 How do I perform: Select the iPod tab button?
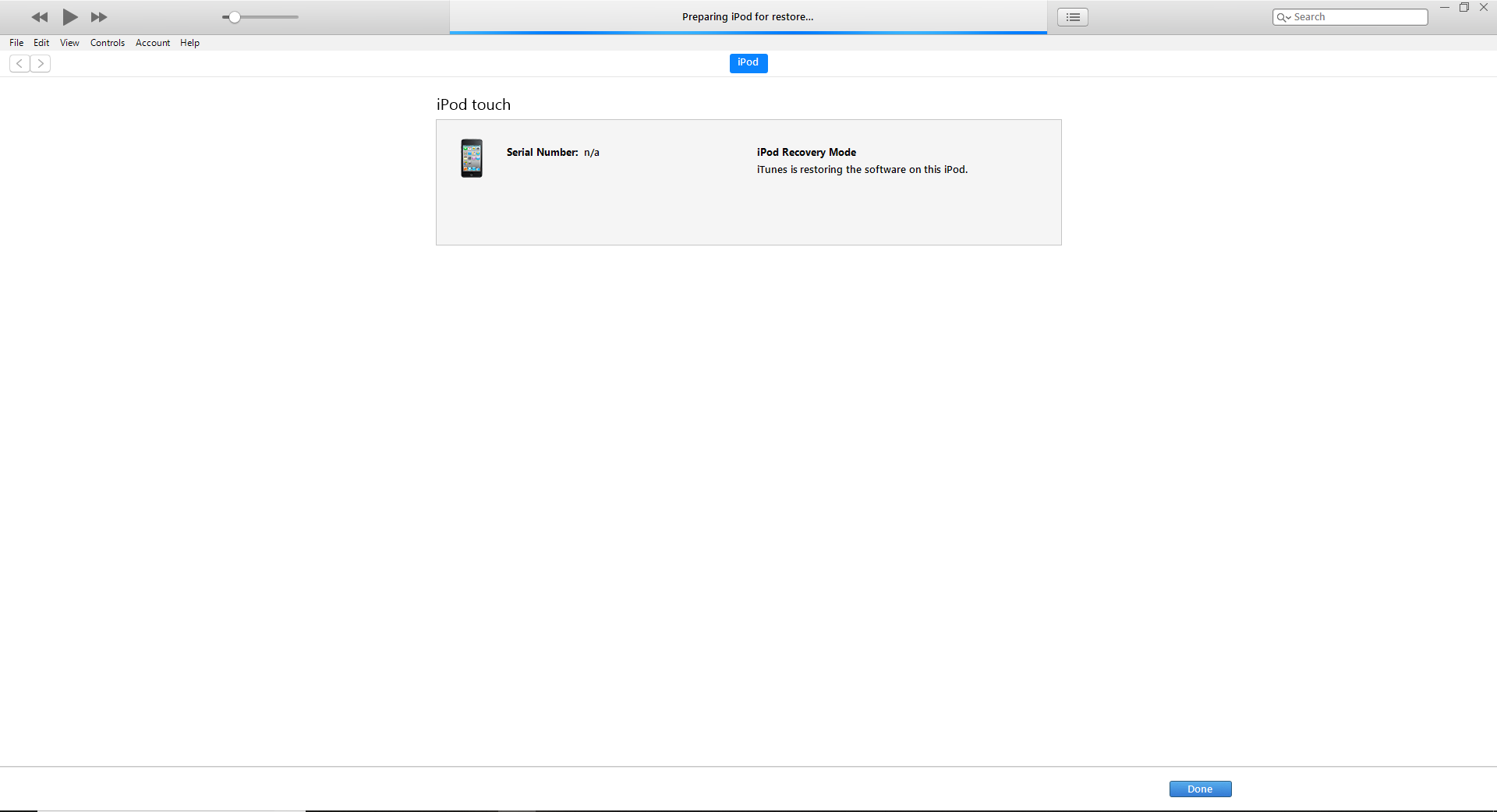tap(748, 63)
